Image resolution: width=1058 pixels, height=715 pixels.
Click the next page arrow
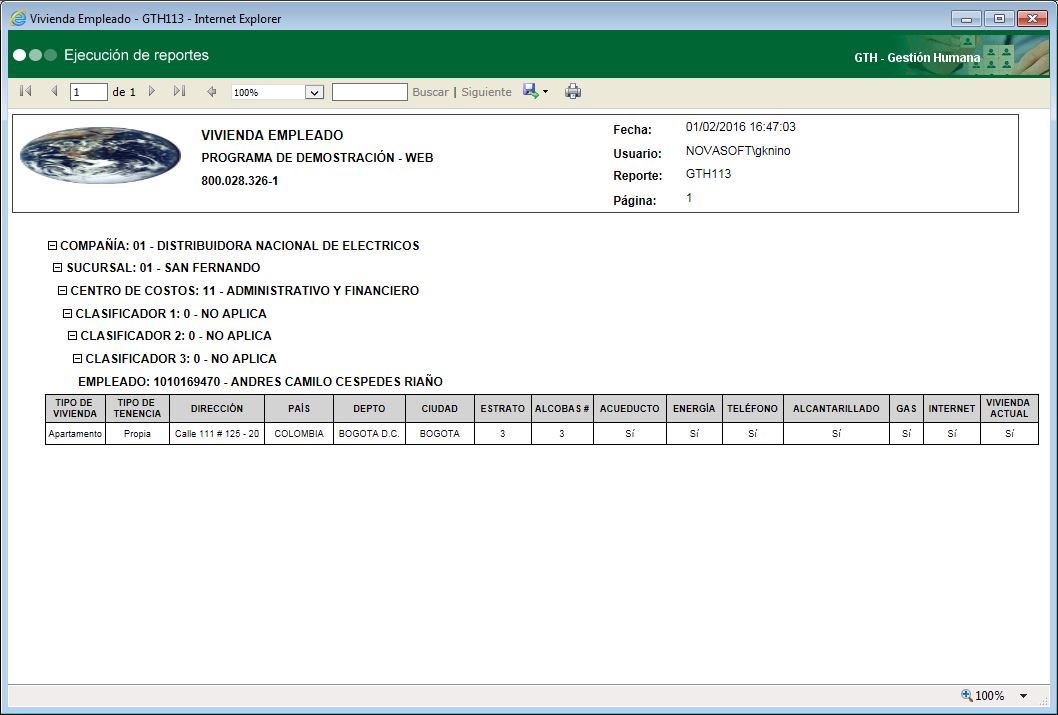point(152,91)
